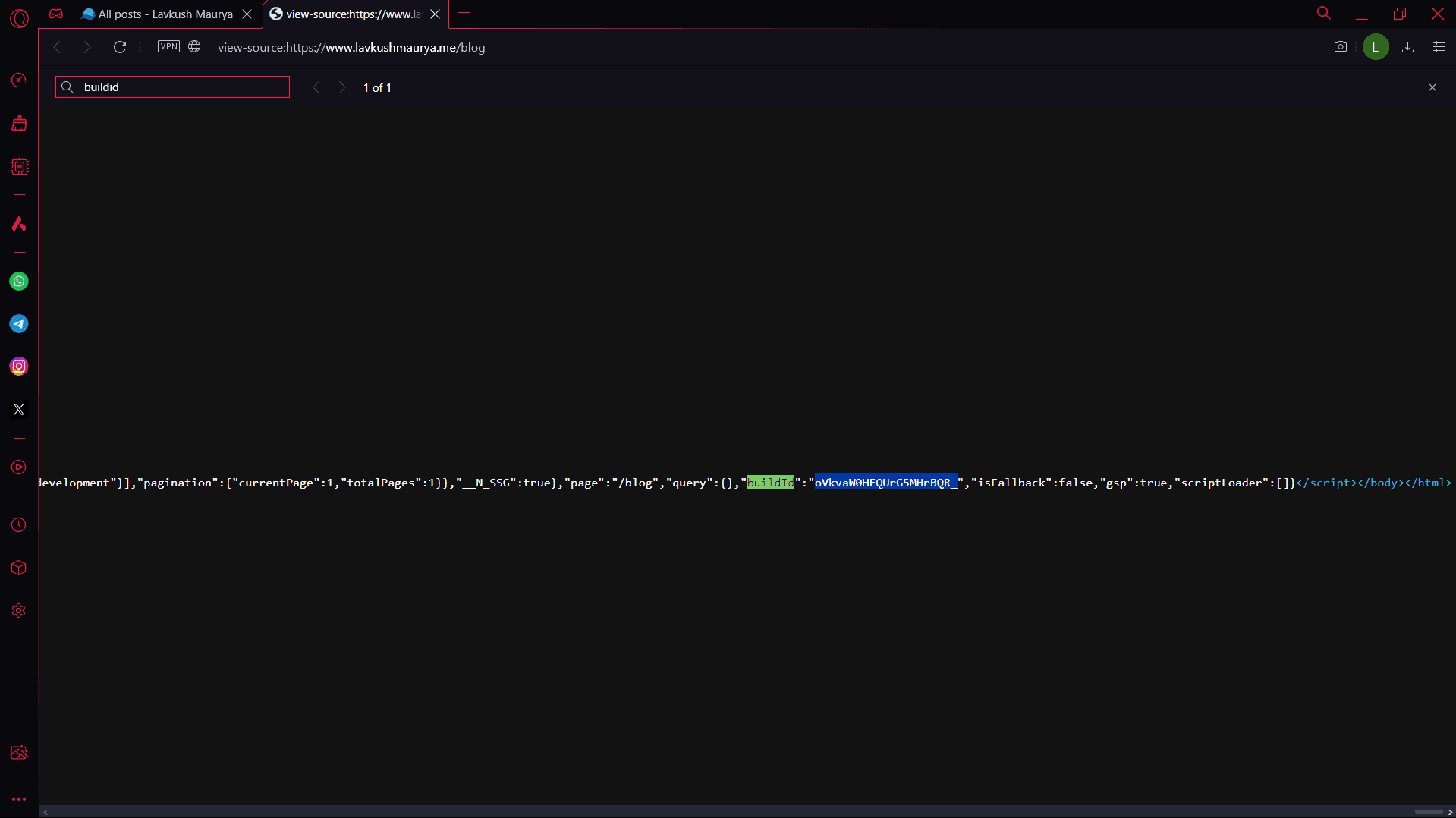
Task: Click the find-in-page search field
Action: tap(172, 87)
